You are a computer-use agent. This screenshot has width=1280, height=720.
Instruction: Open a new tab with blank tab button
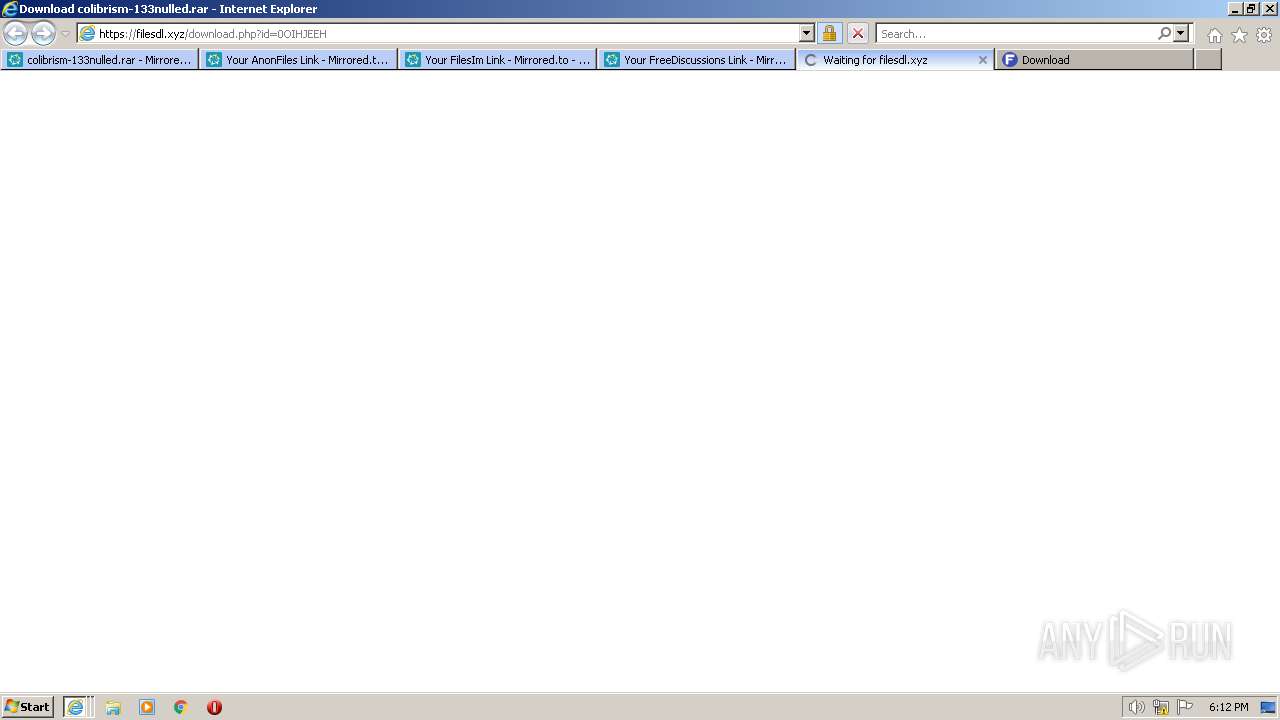point(1208,60)
